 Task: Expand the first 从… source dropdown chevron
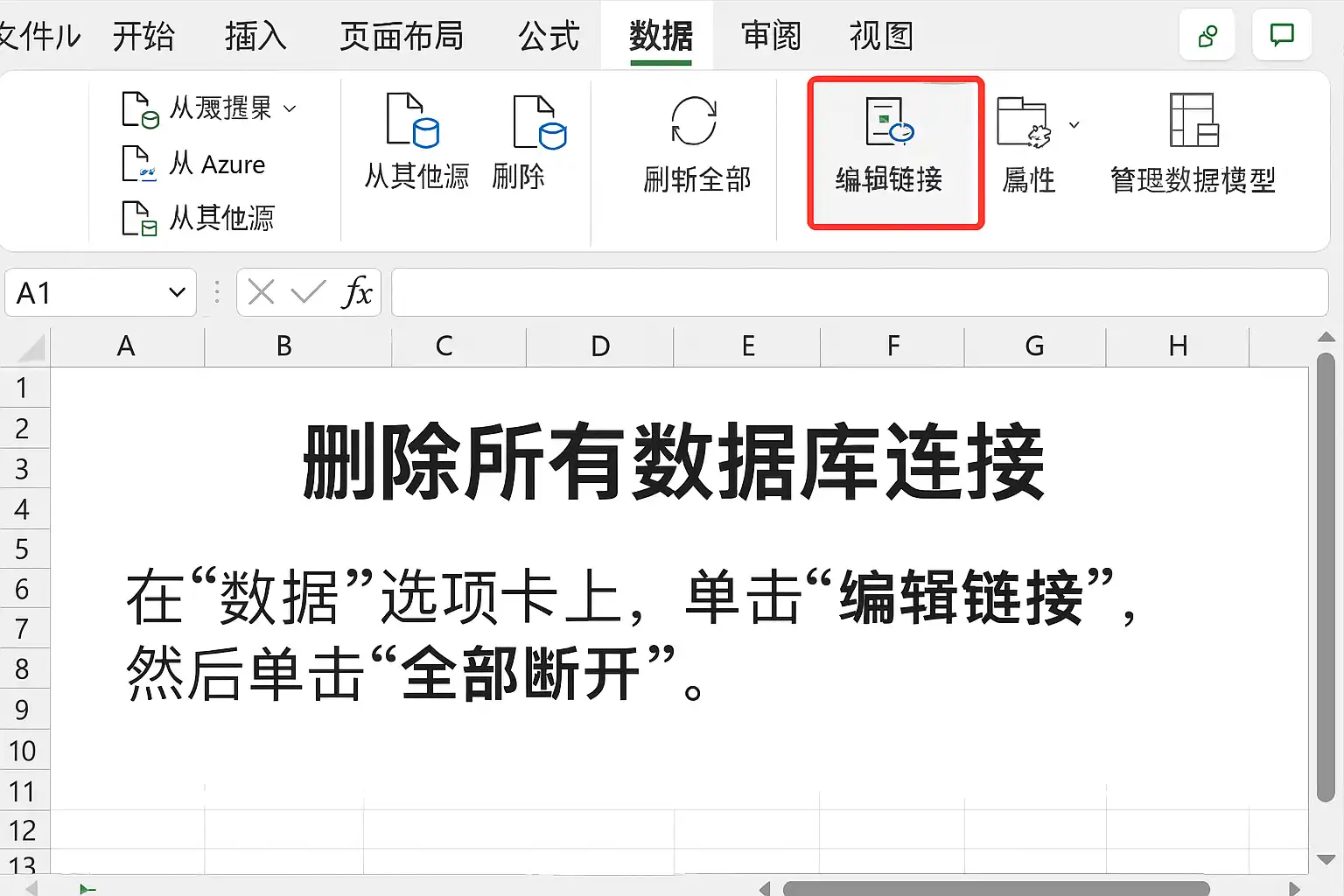tap(290, 109)
